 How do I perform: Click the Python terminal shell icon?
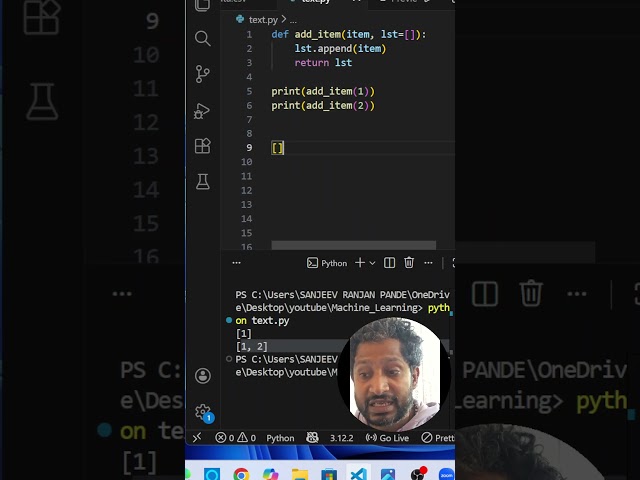tap(312, 263)
